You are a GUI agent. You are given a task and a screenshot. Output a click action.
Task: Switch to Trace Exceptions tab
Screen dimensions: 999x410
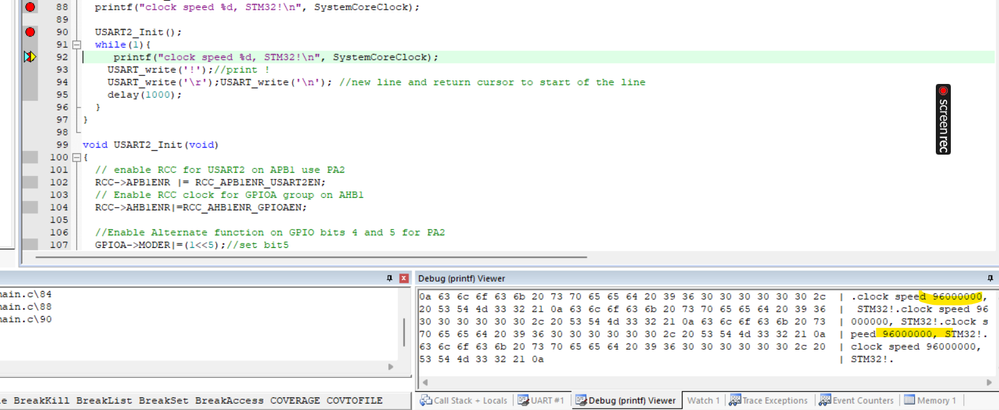pos(769,400)
